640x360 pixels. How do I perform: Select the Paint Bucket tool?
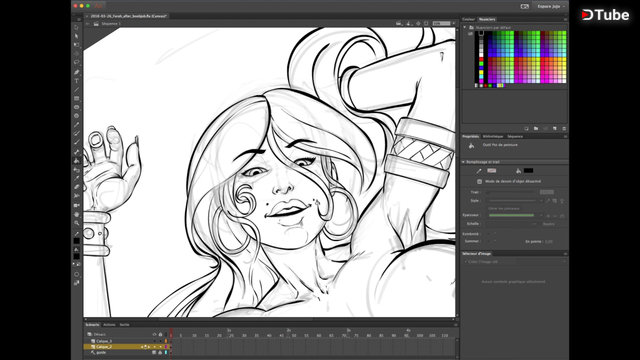click(76, 161)
